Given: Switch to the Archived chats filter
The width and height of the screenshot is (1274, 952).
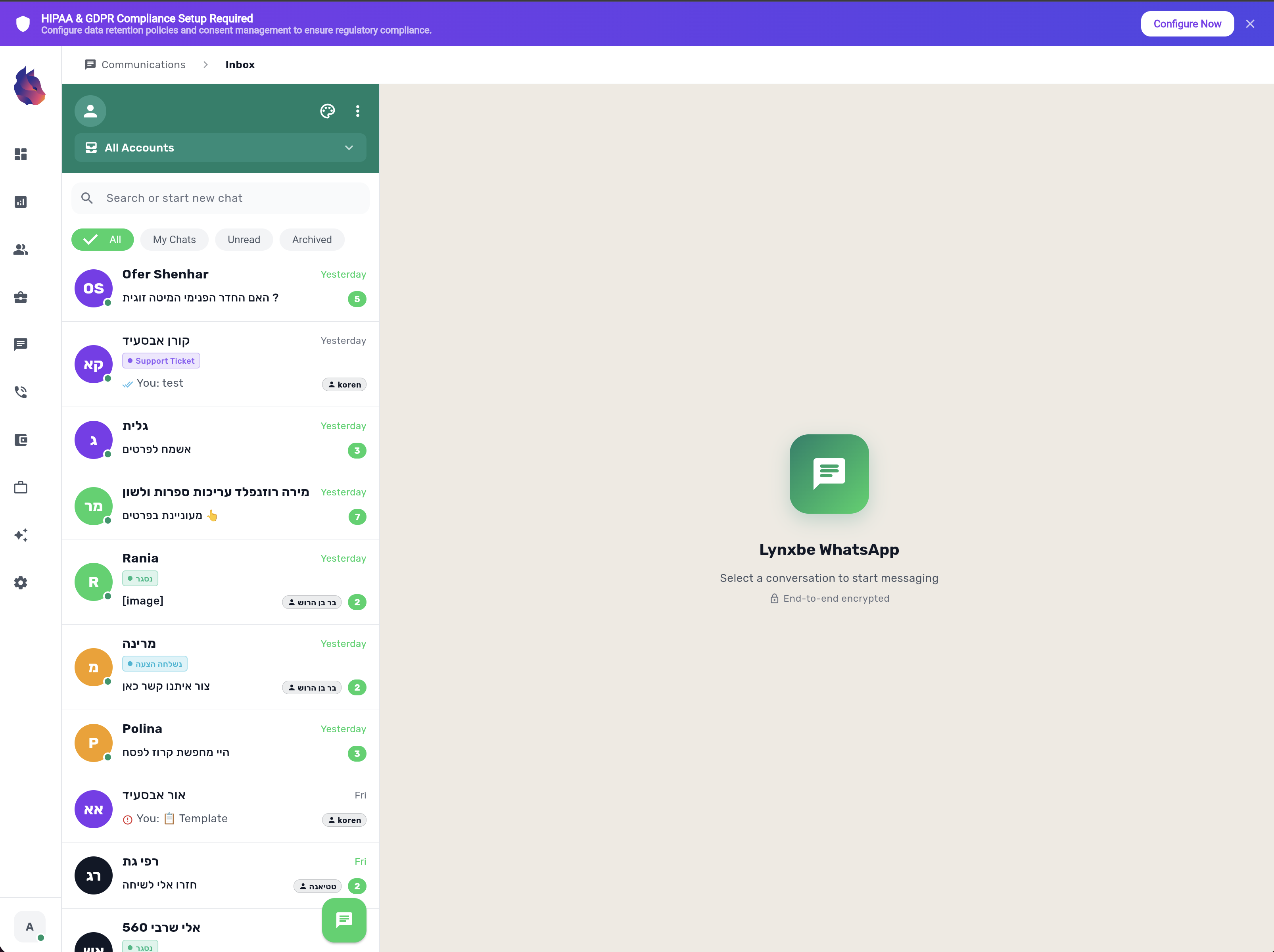Looking at the screenshot, I should [311, 239].
